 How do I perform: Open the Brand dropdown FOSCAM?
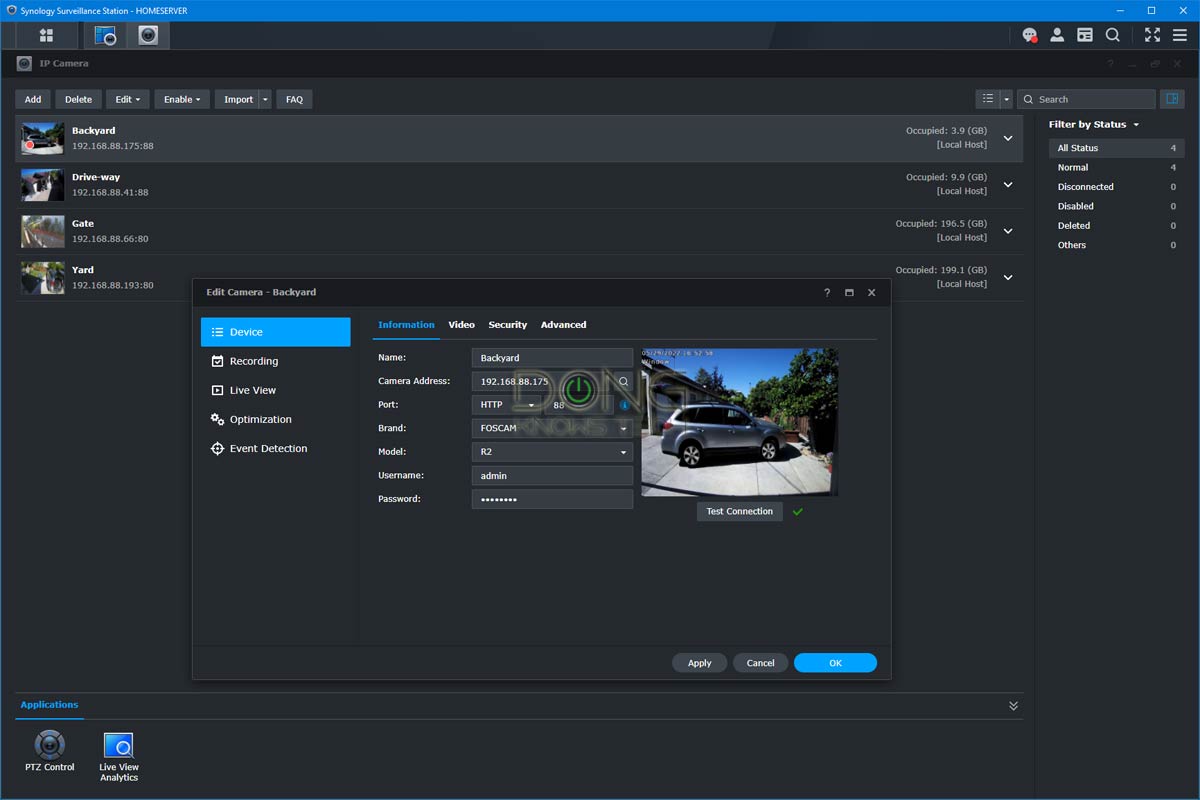pos(552,428)
